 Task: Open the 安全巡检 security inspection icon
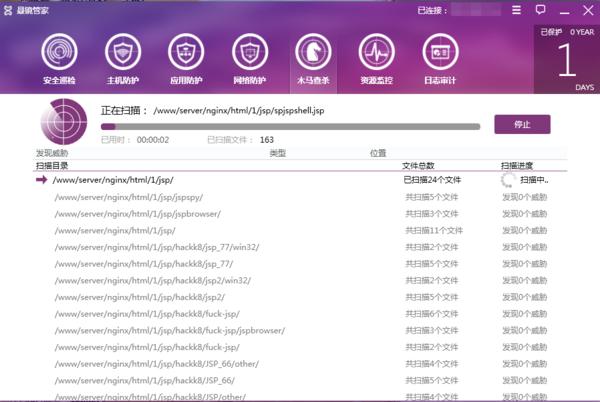click(59, 52)
